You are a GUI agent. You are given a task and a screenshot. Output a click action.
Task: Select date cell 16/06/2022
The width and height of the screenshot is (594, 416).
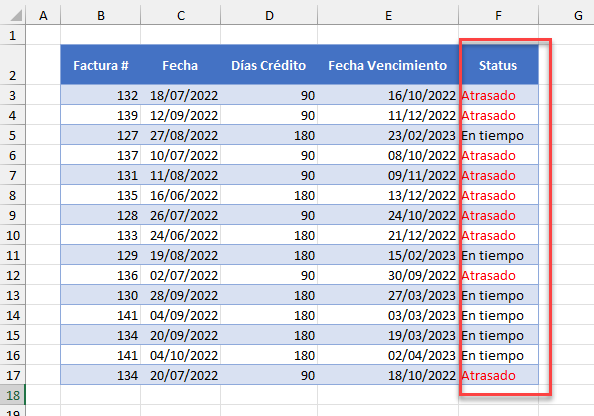[181, 195]
